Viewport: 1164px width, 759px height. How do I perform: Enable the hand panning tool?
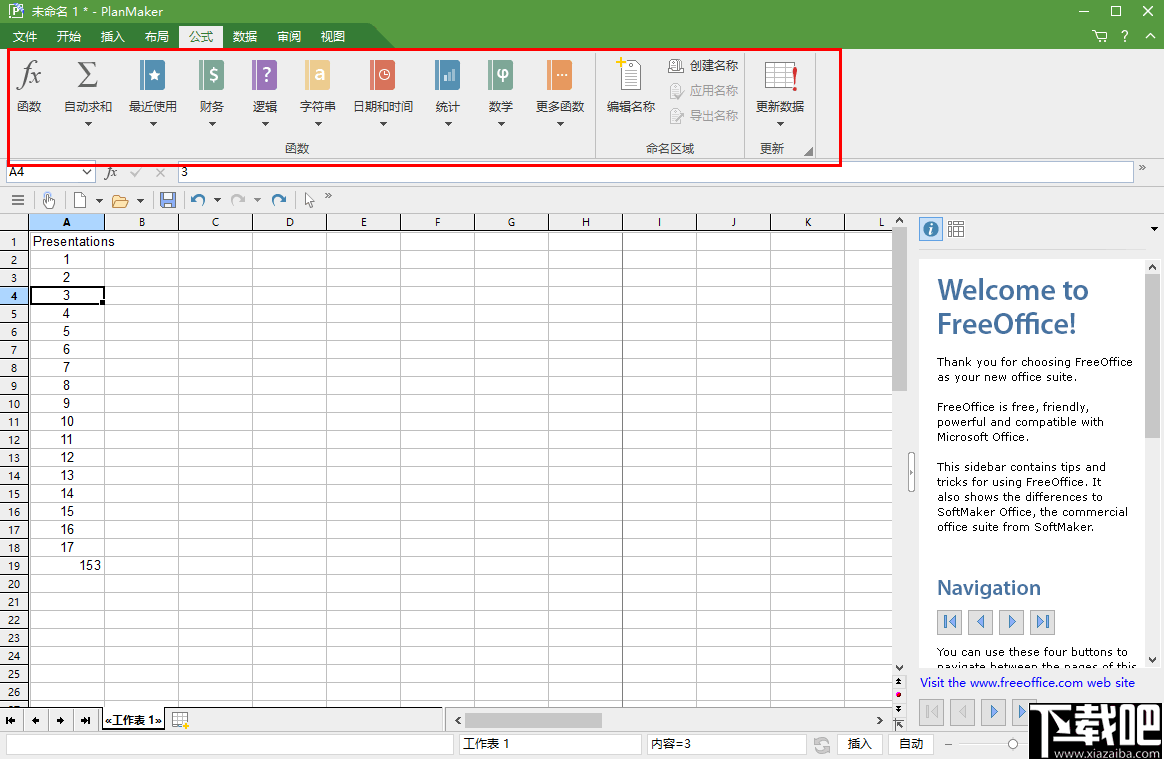(x=48, y=200)
